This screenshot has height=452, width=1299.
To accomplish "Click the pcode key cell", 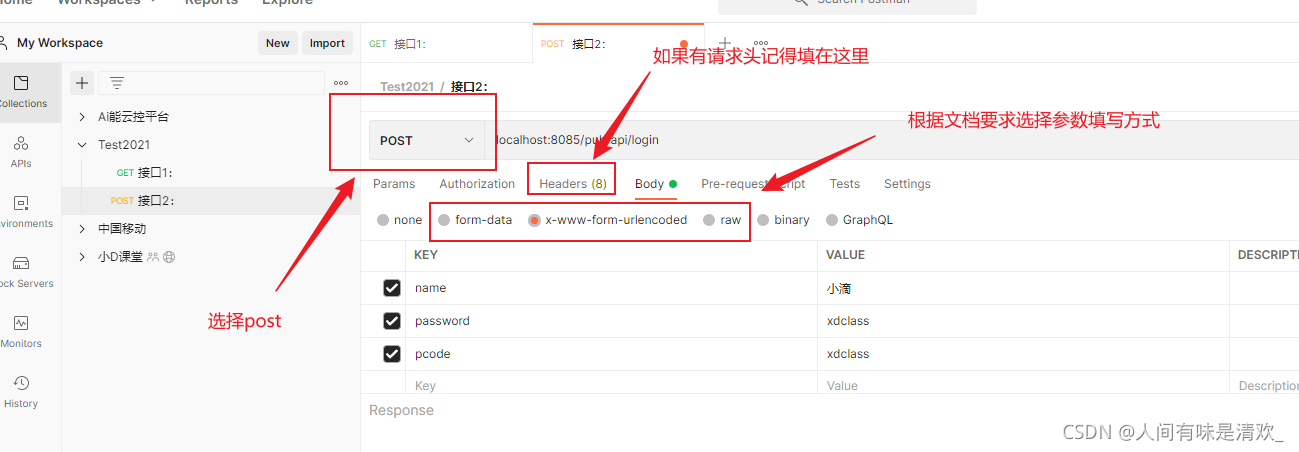I will click(x=611, y=354).
